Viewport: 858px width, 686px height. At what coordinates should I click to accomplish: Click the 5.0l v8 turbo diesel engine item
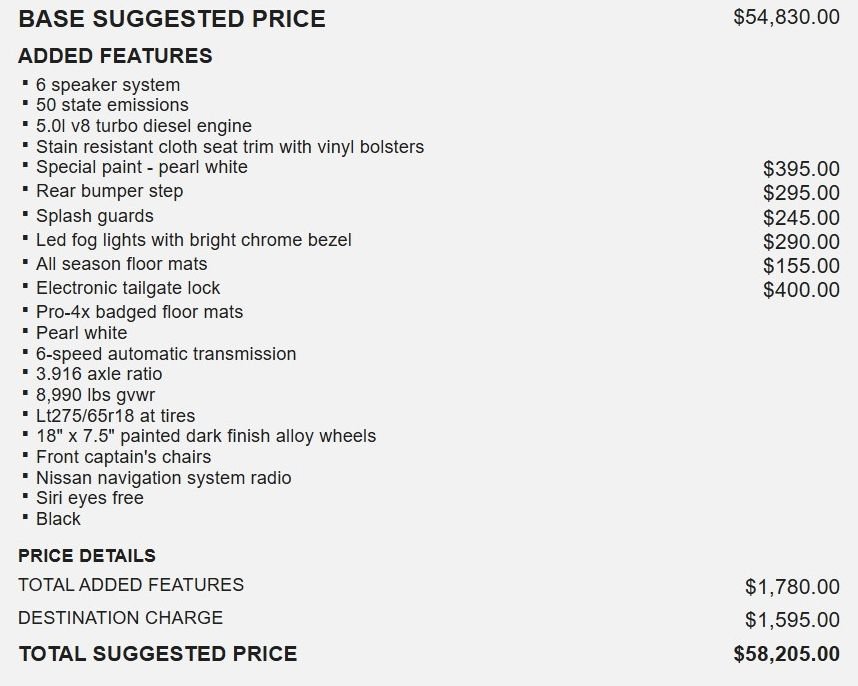(144, 126)
